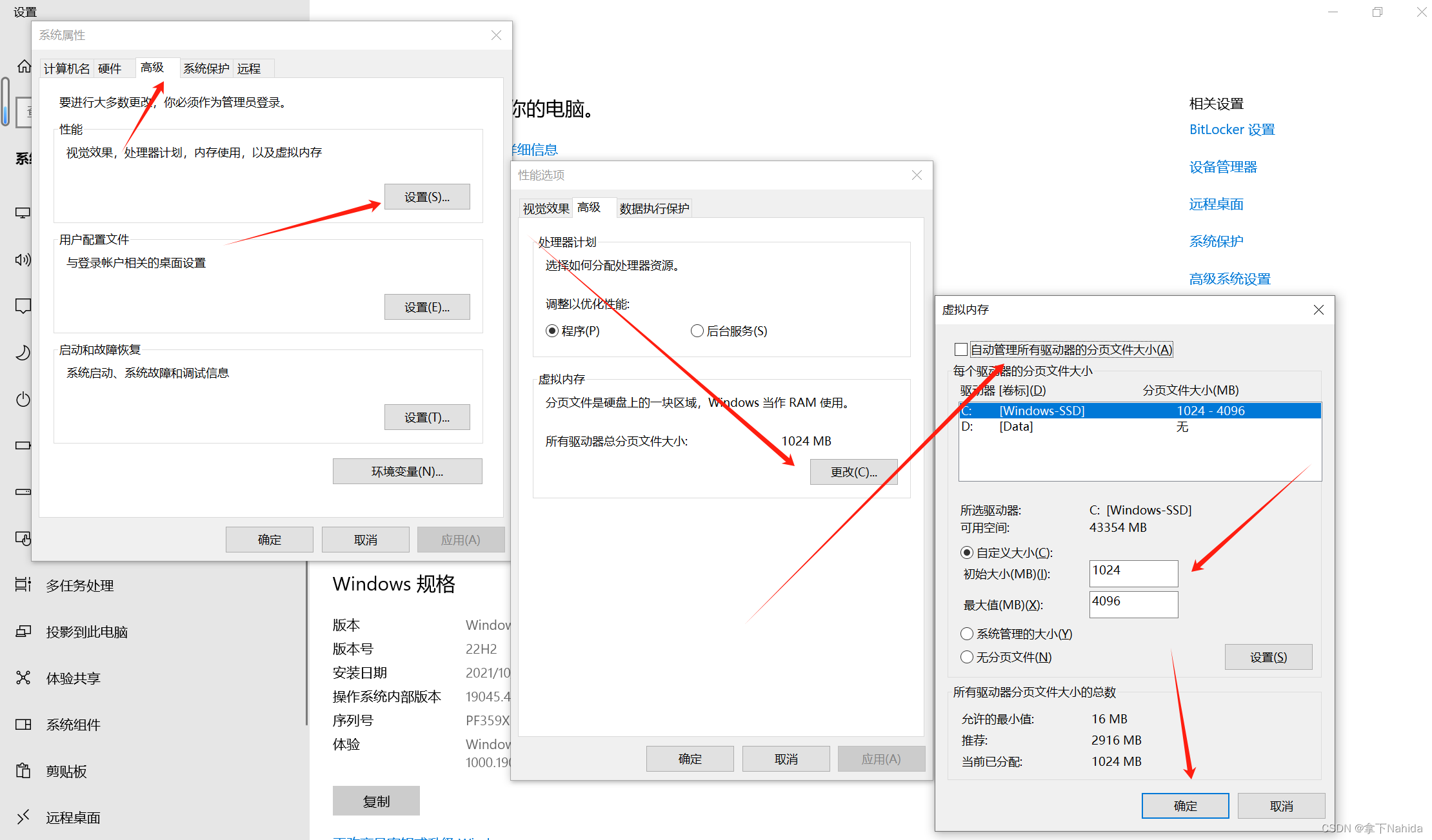
Task: Click the Settings home icon
Action: tap(24, 66)
